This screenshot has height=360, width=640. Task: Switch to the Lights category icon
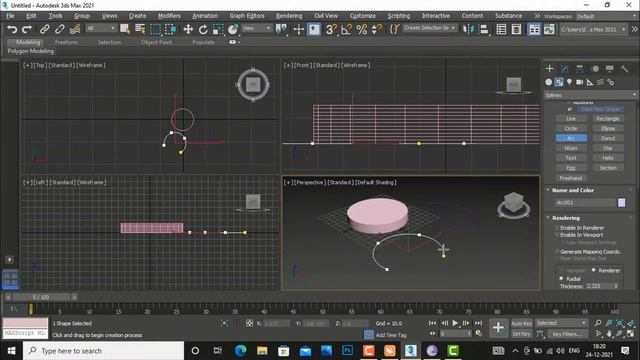(569, 82)
